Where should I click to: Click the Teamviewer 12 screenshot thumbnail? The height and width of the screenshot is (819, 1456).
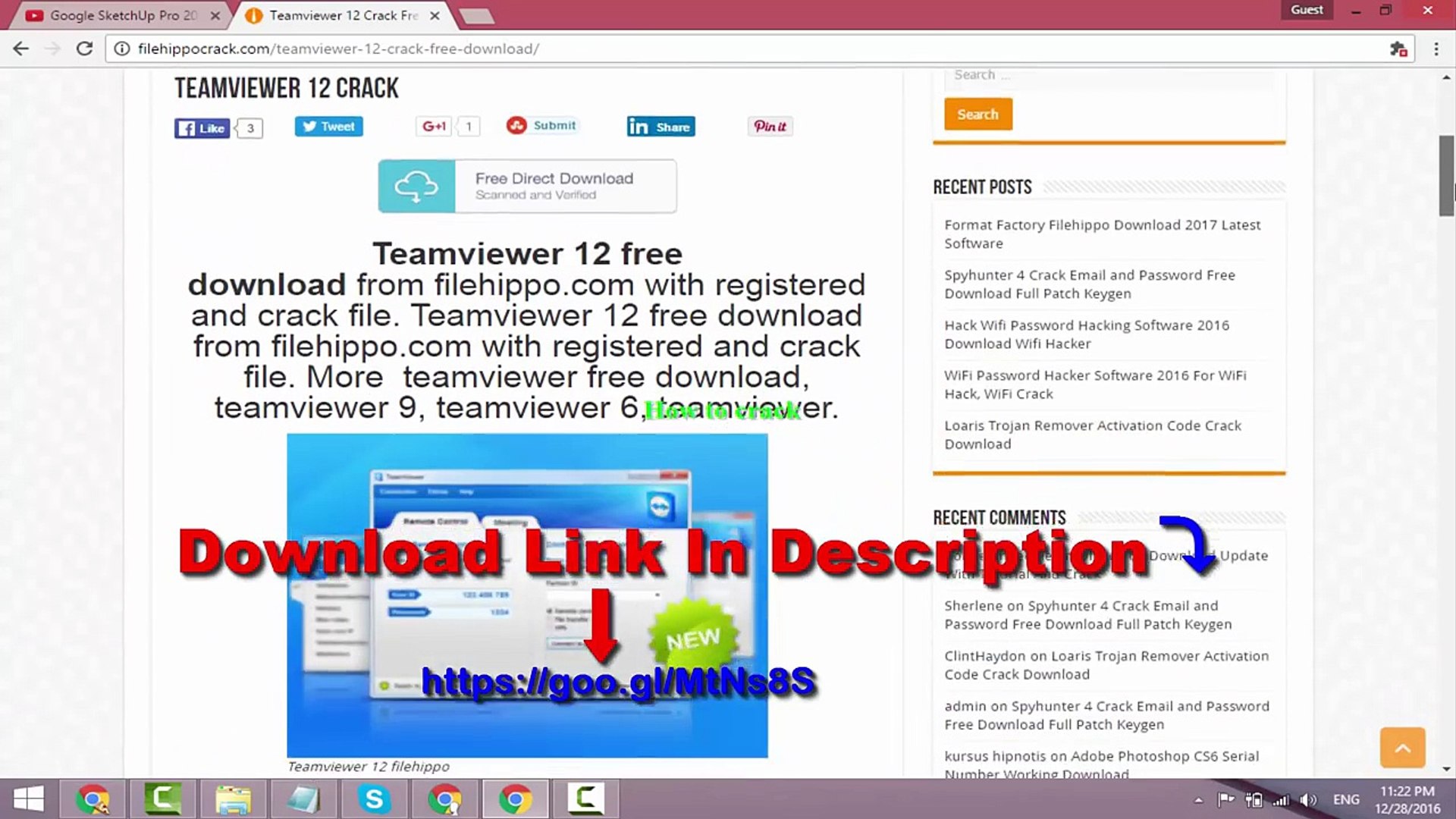click(527, 595)
